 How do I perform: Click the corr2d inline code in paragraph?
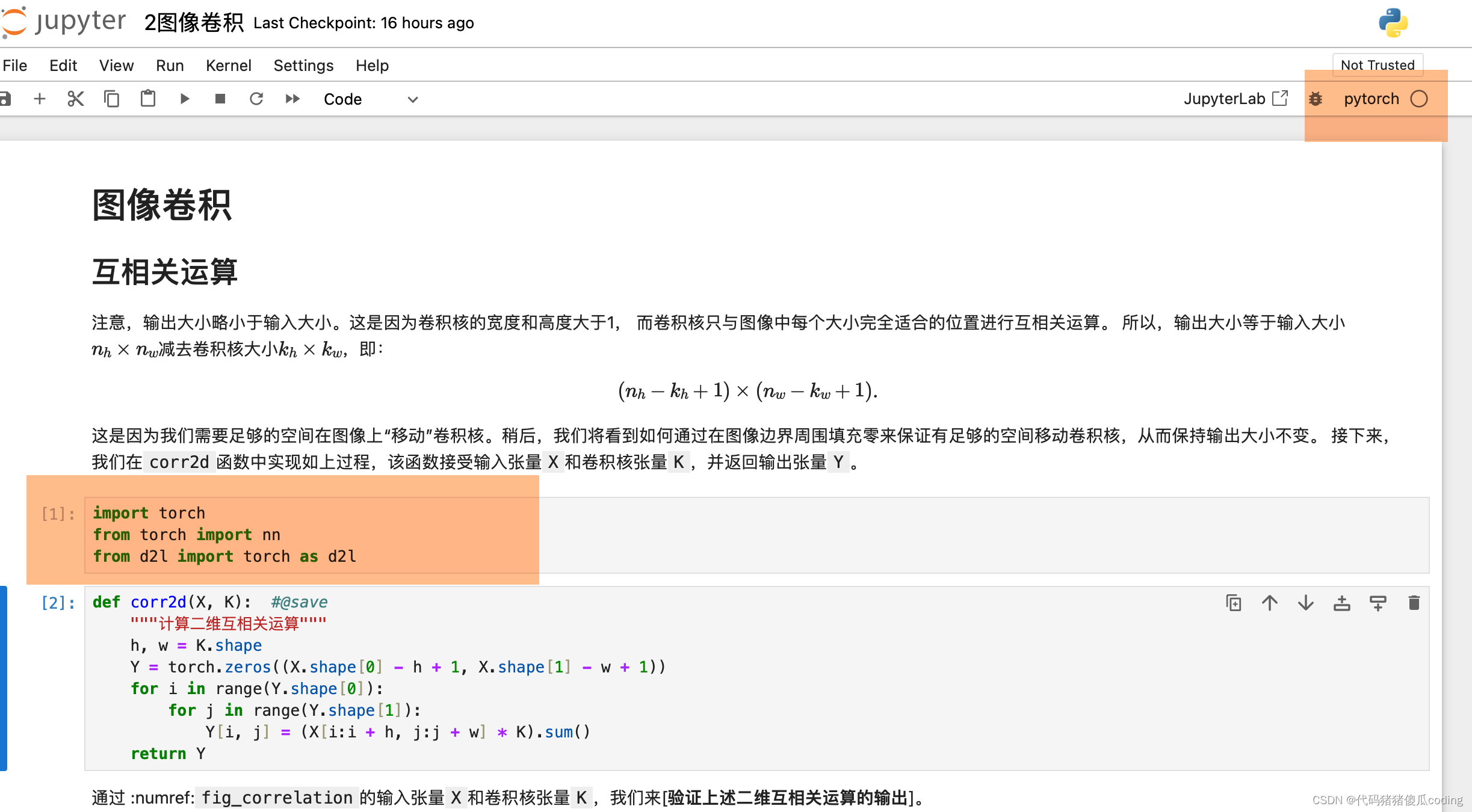click(x=179, y=462)
